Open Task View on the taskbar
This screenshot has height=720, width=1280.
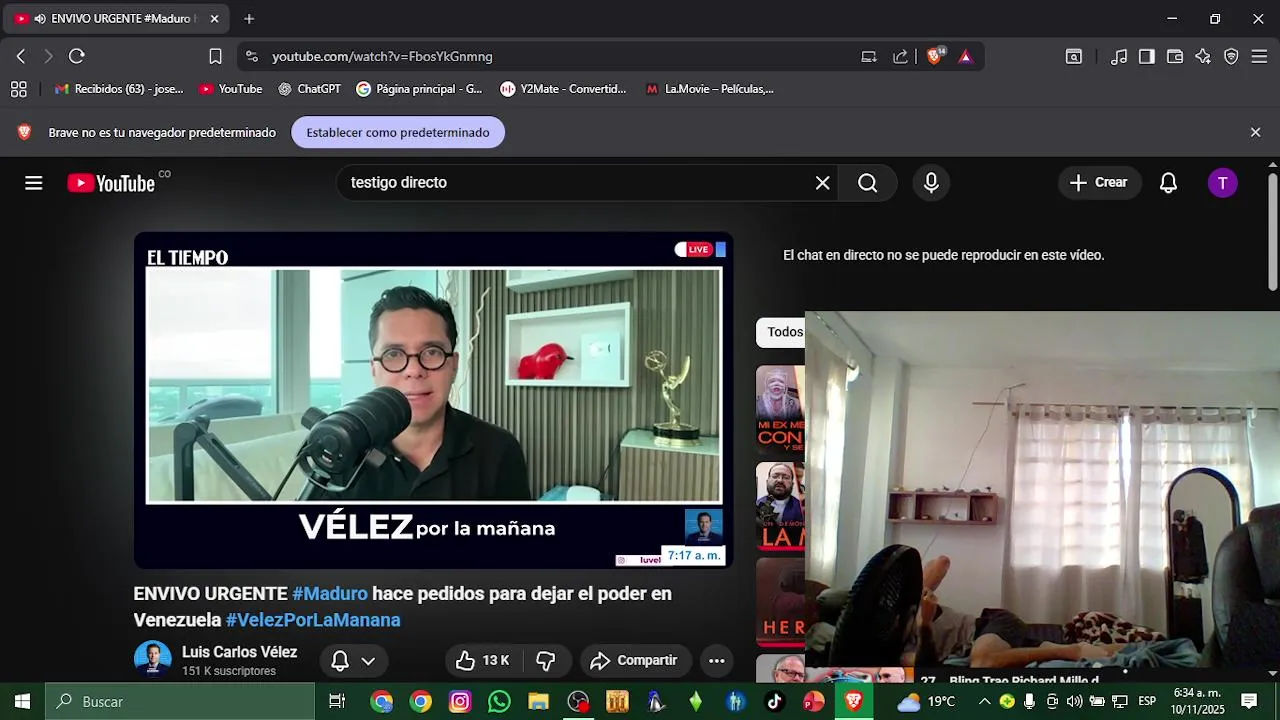tap(337, 702)
